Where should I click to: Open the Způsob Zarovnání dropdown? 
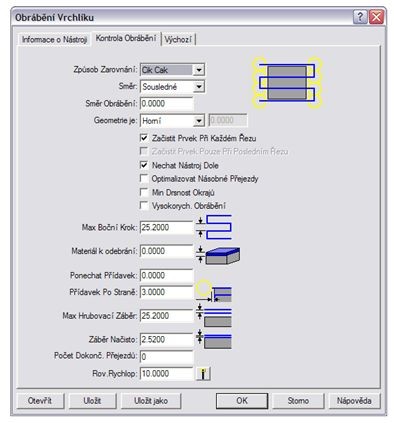click(x=199, y=70)
